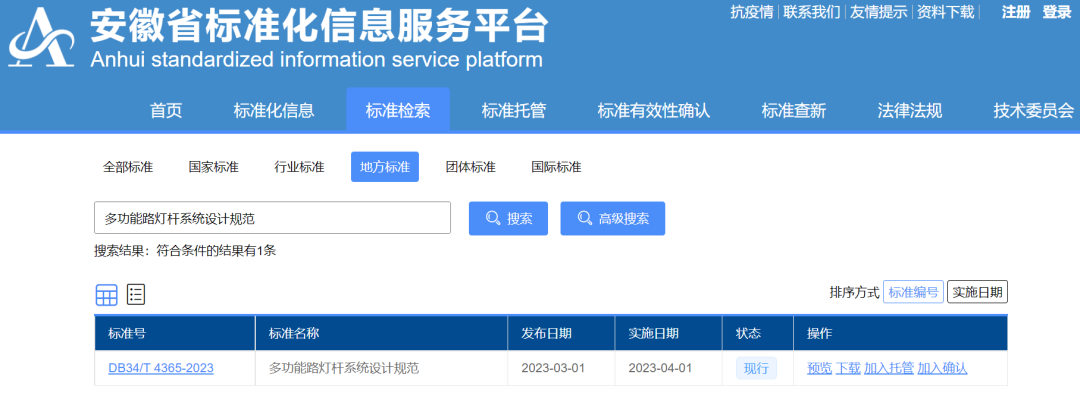
Task: Select the 全部标准 tab
Action: (128, 167)
